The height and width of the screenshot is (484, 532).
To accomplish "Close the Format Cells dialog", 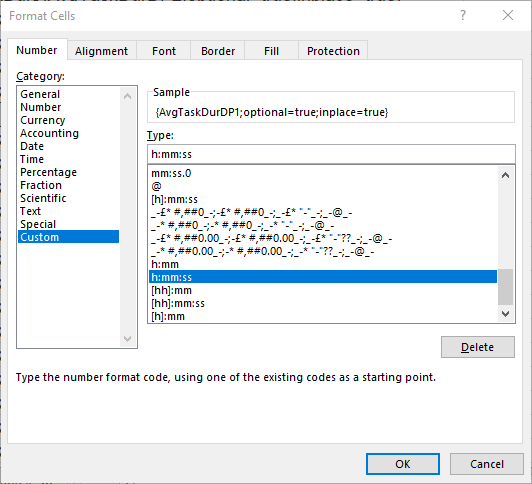I will pos(508,15).
